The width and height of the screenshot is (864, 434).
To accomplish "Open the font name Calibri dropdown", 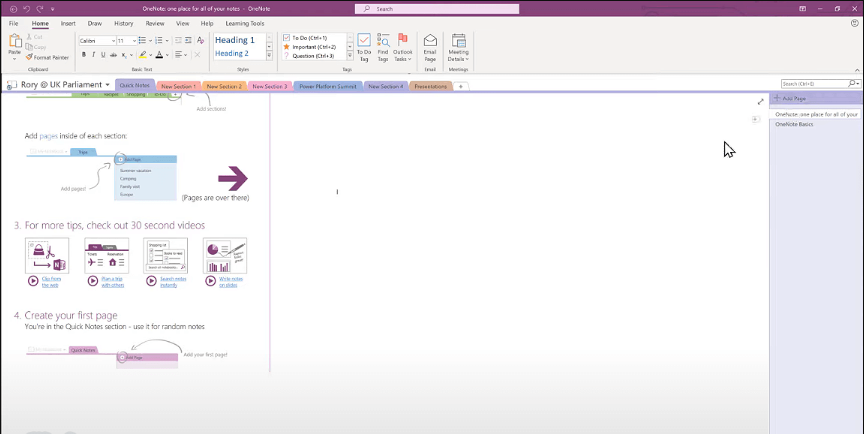I will click(114, 41).
